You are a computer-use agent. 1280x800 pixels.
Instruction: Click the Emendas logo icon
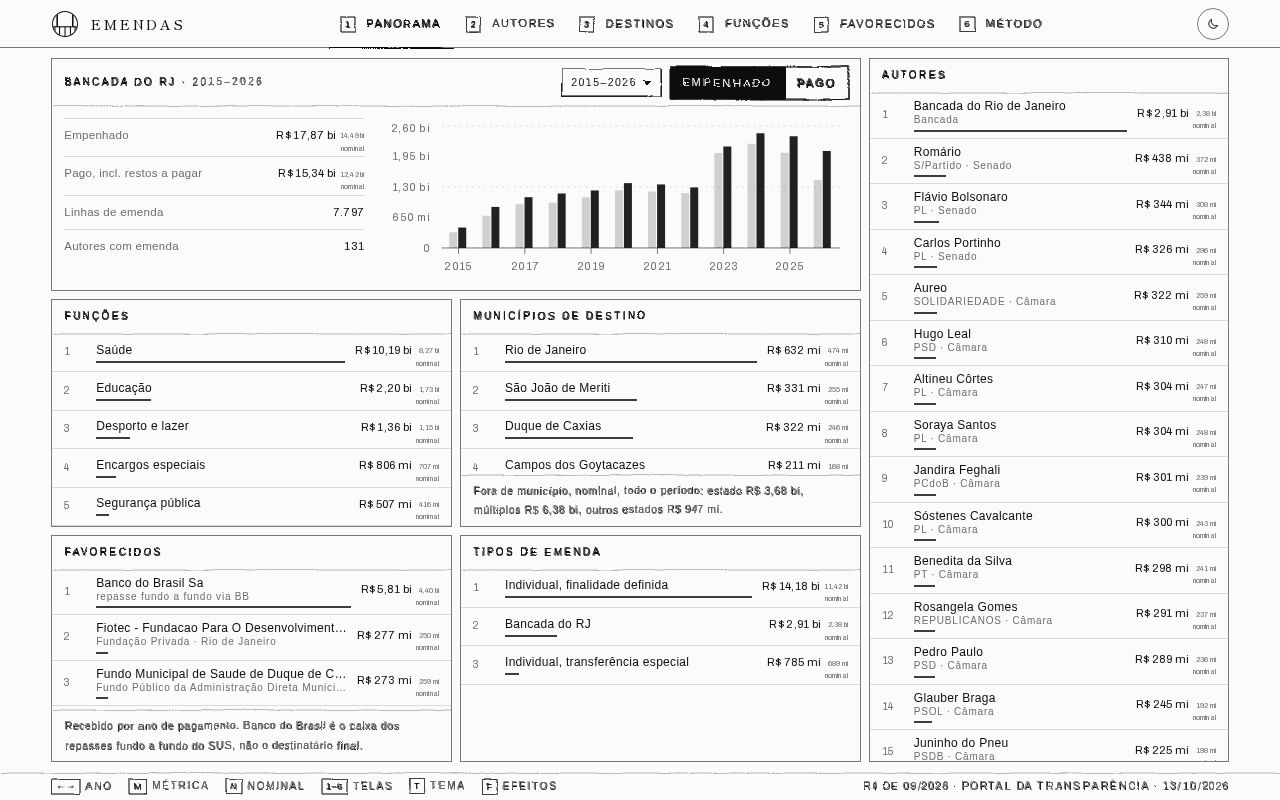[x=65, y=24]
